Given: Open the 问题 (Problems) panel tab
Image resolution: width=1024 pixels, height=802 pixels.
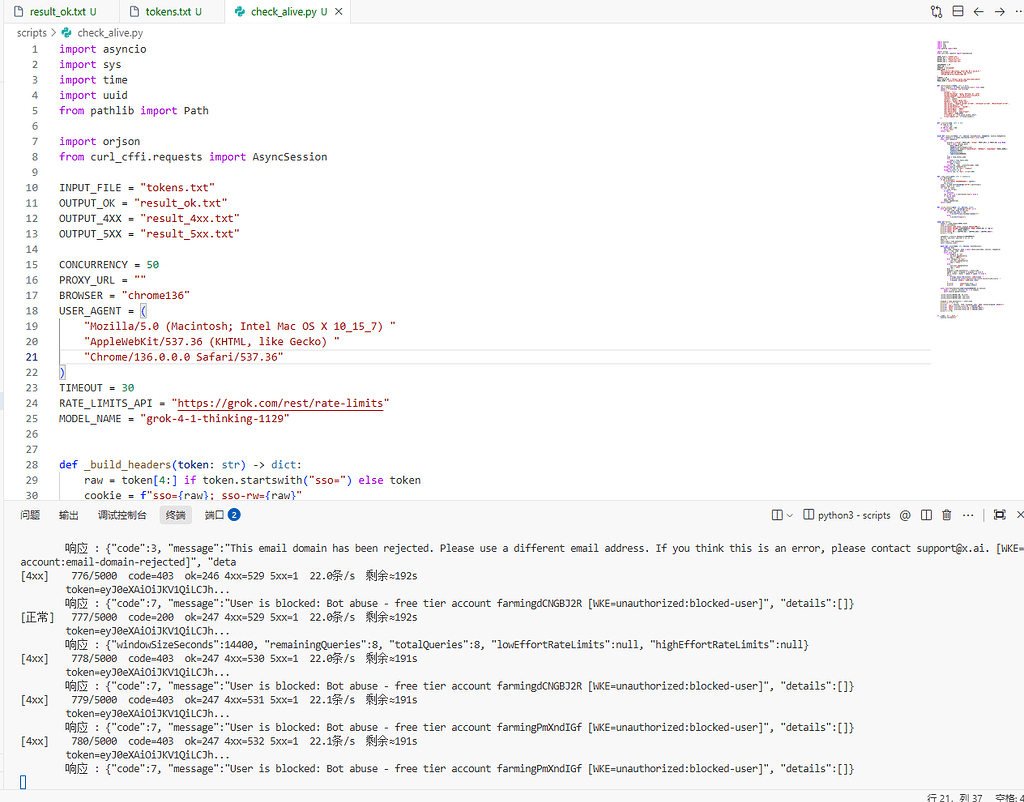Looking at the screenshot, I should [30, 515].
